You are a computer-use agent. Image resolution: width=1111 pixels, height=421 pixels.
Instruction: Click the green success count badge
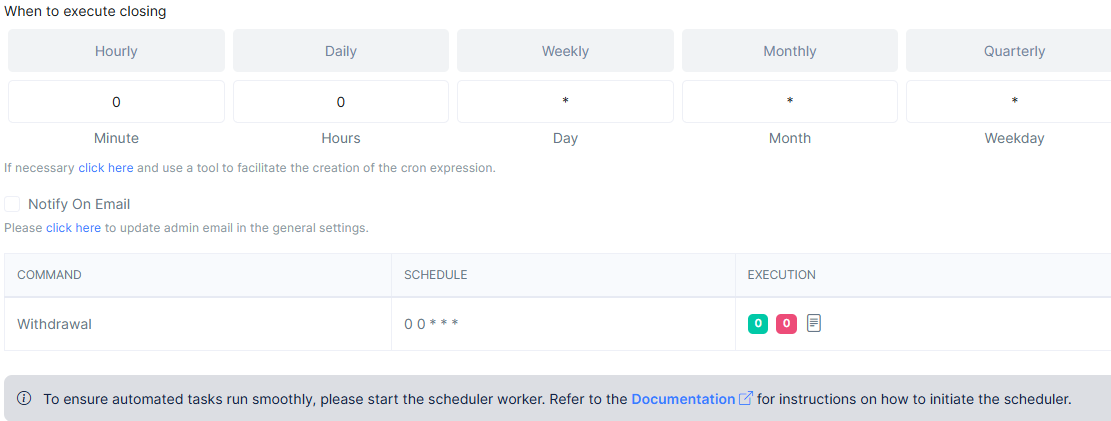tap(758, 324)
